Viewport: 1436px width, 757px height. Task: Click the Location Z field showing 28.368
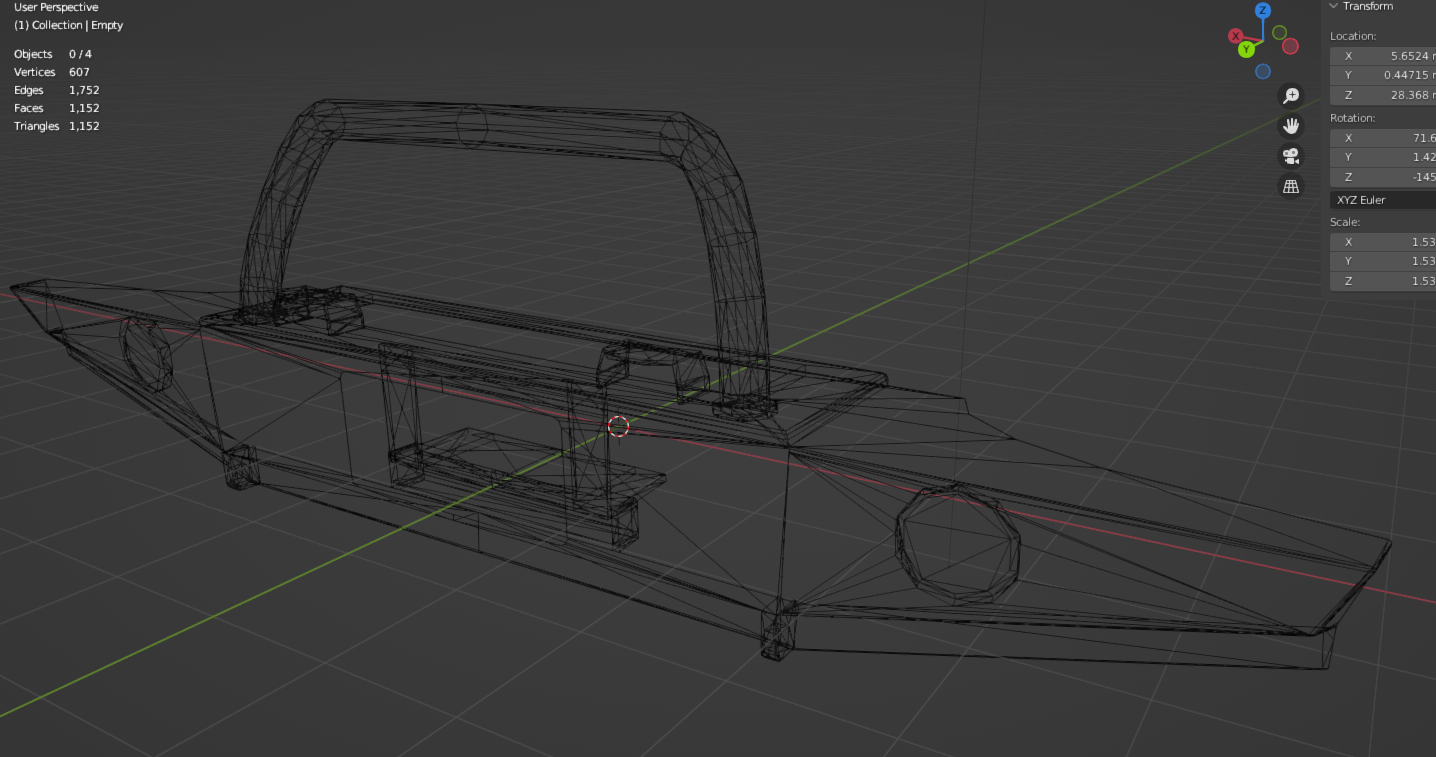tap(1384, 95)
